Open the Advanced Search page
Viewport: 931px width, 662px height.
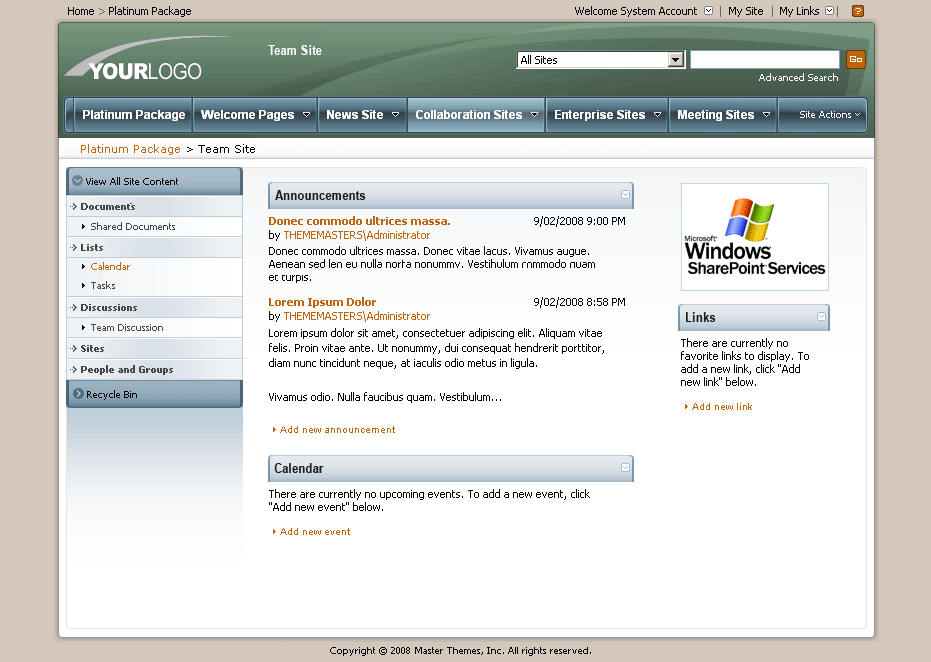pos(797,77)
